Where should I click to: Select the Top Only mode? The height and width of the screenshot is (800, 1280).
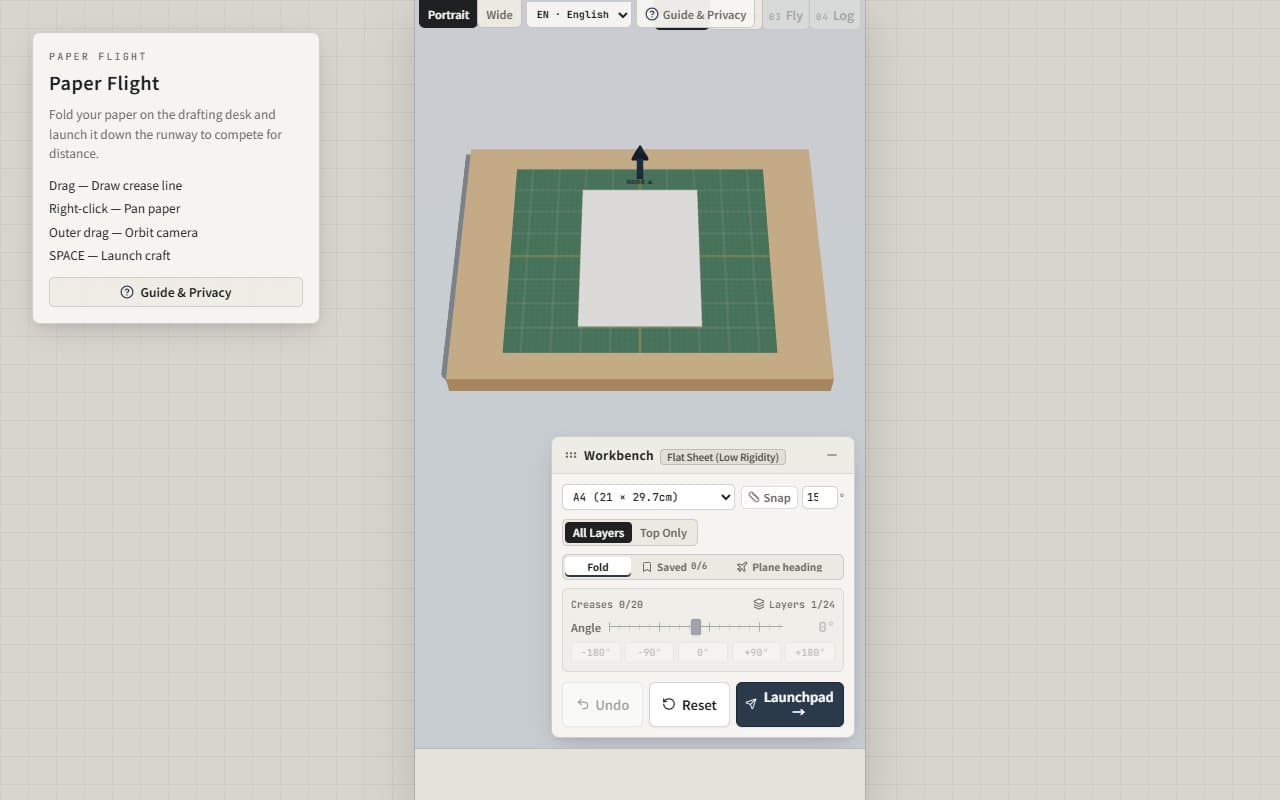click(664, 533)
